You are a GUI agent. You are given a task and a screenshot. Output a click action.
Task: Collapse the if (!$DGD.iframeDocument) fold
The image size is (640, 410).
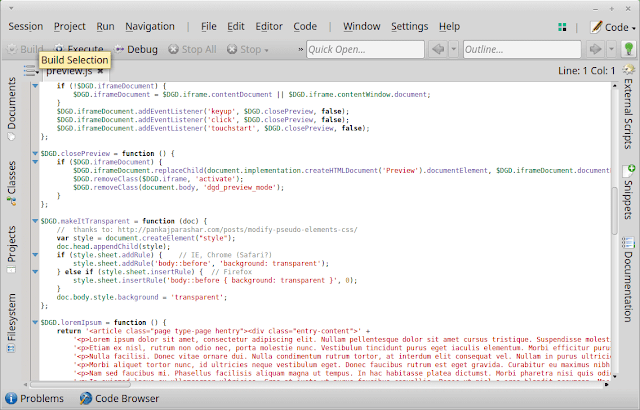pyautogui.click(x=35, y=86)
